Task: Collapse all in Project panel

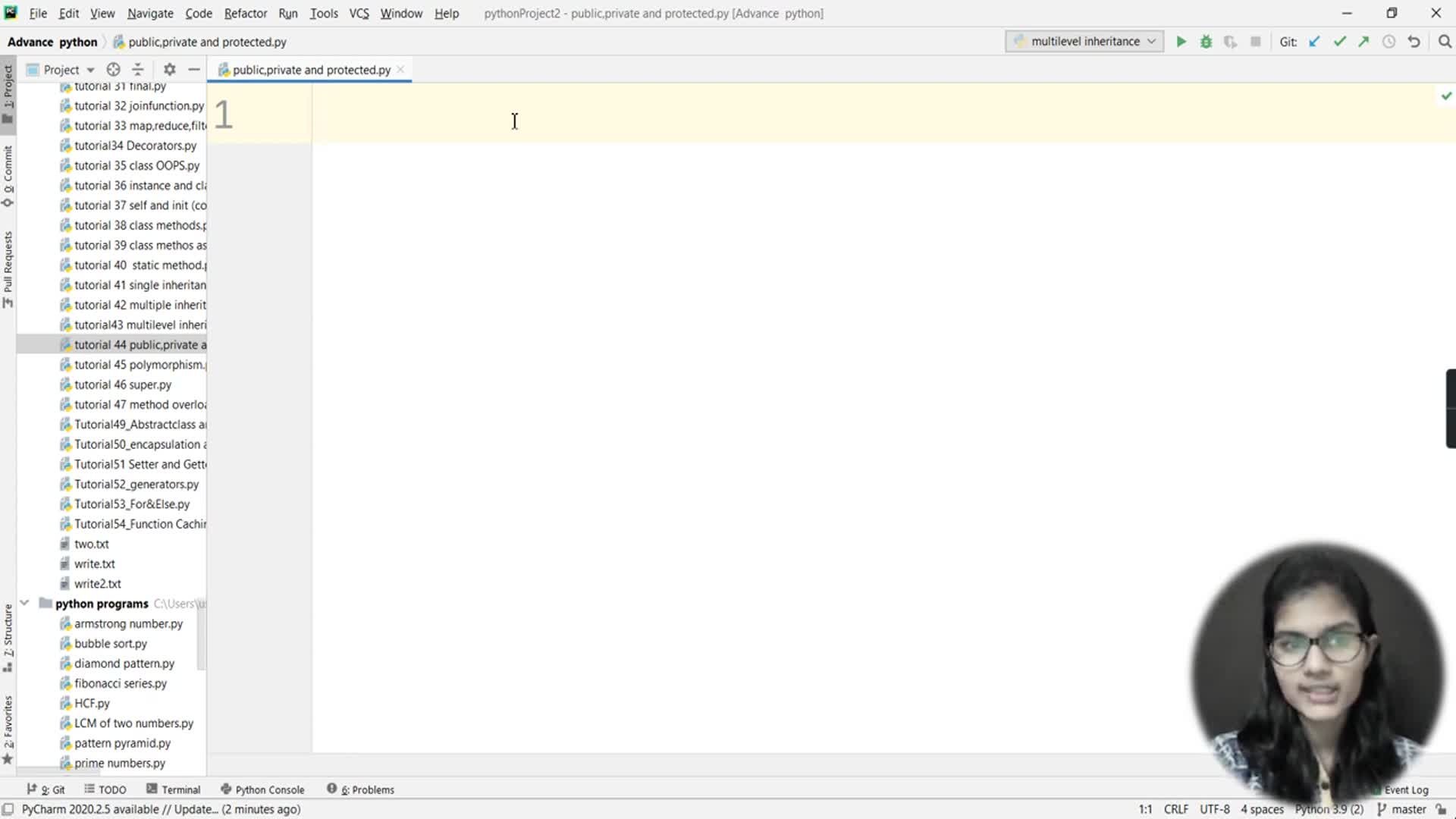Action: click(x=137, y=69)
